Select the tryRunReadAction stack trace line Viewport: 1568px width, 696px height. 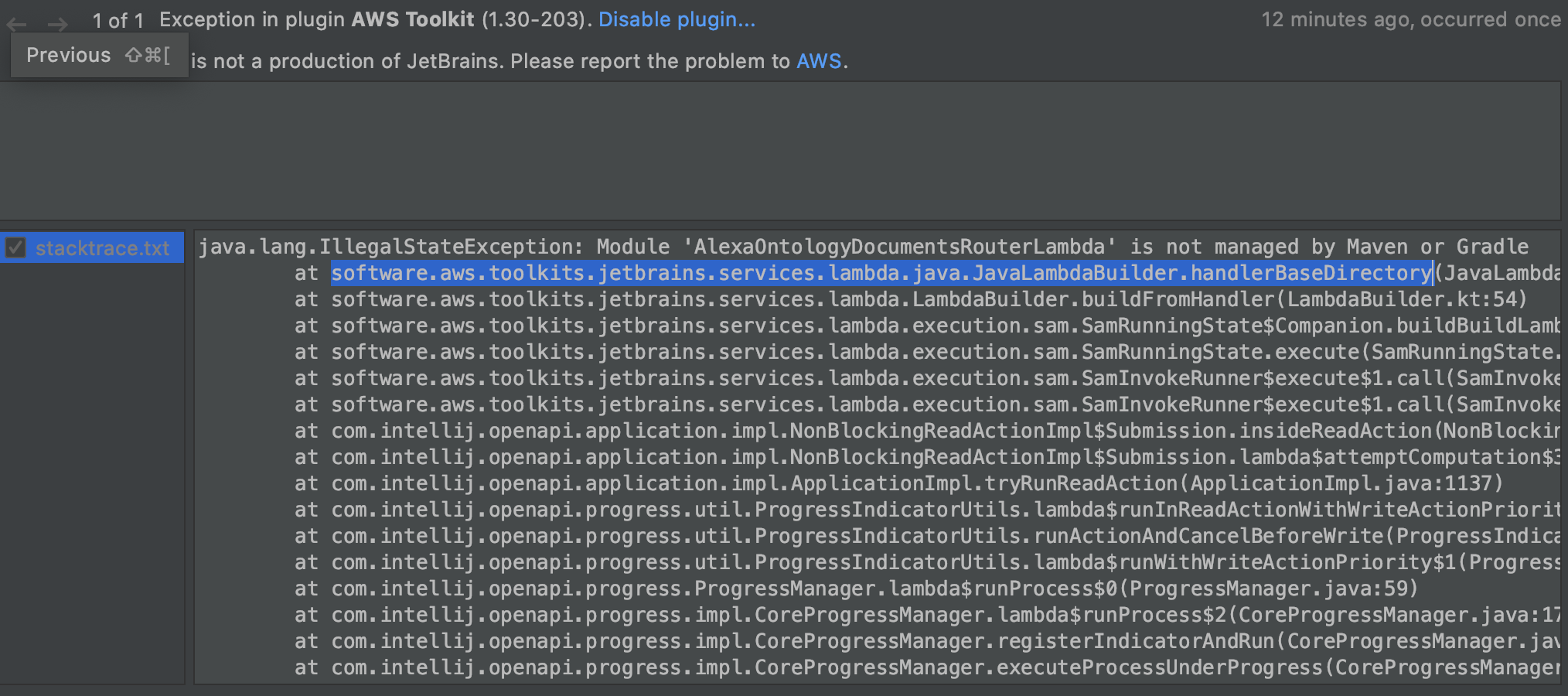pos(773,483)
